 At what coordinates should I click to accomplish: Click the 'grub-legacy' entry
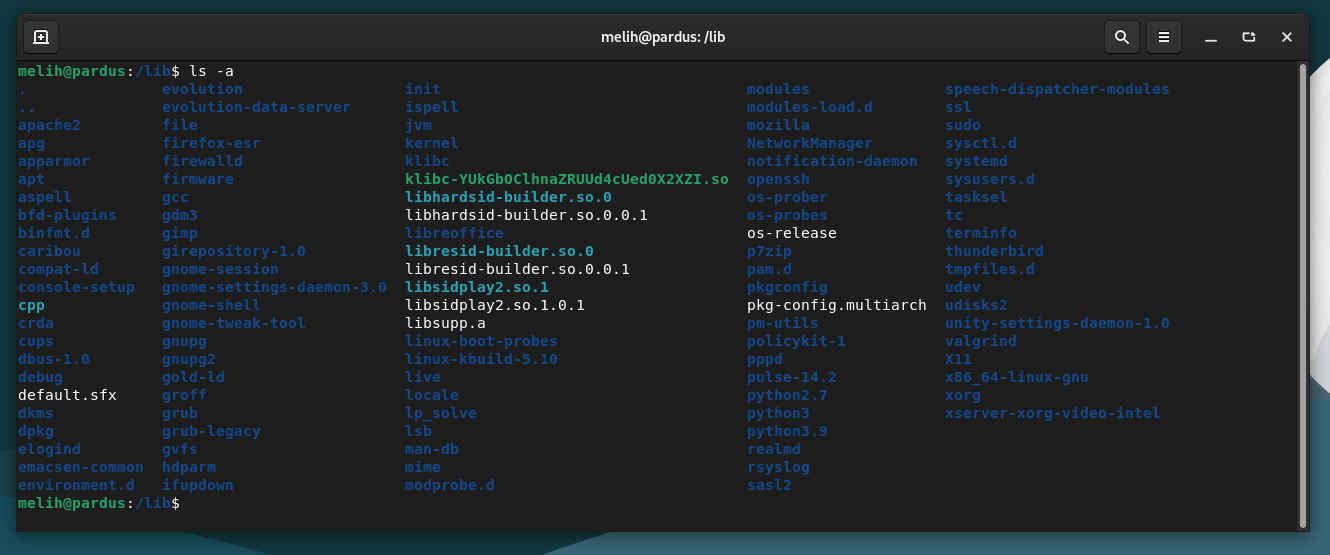tap(211, 431)
